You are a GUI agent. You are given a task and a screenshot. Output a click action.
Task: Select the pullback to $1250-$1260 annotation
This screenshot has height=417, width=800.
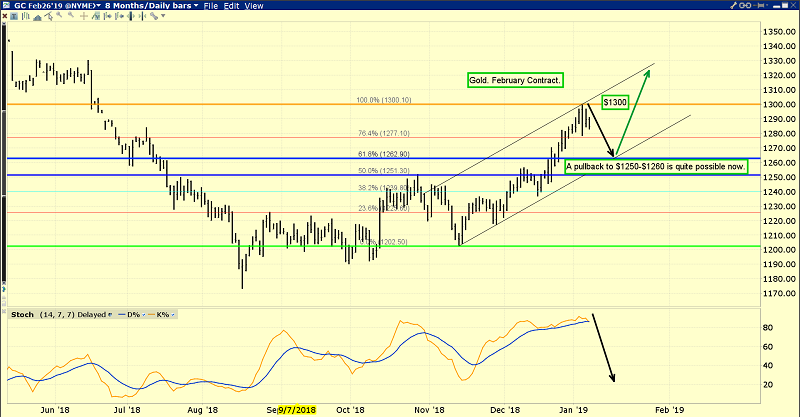pos(656,167)
